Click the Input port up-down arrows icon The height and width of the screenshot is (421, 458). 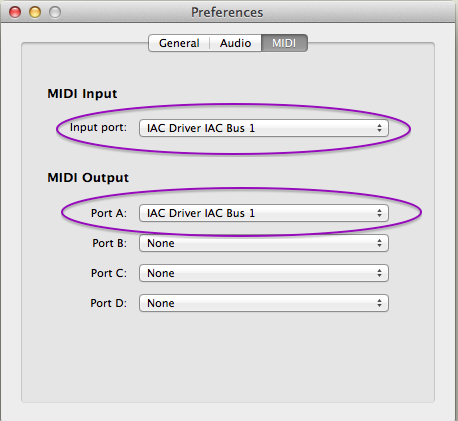(379, 128)
